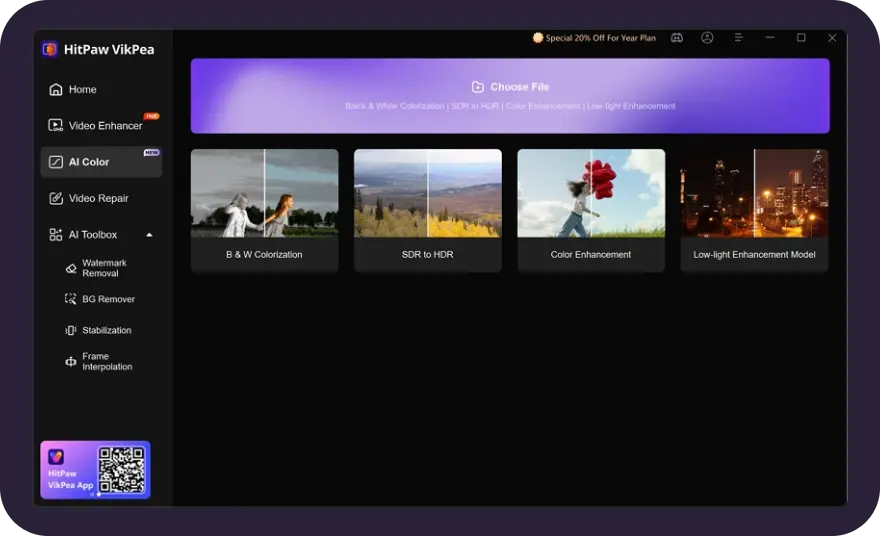Click the HitPaw VikPea title text
Screen dimensions: 880x536
109,49
